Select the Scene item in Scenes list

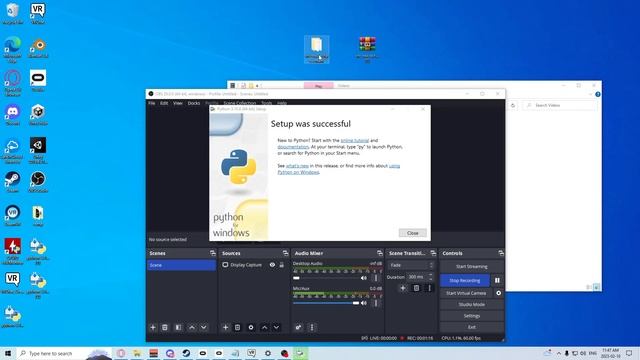pos(182,265)
